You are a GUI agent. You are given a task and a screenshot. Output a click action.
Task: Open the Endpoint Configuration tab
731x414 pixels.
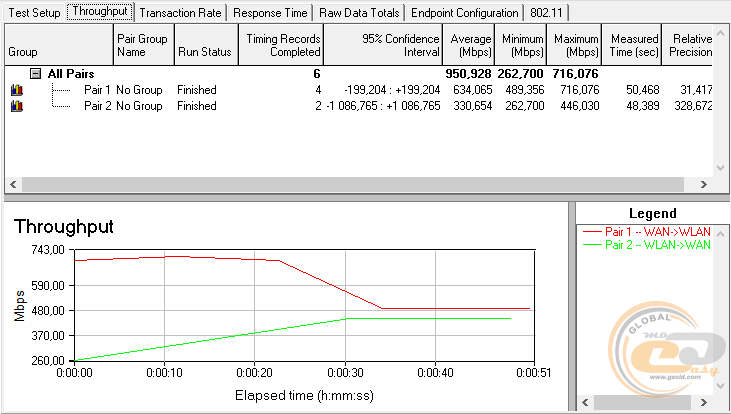coord(464,13)
